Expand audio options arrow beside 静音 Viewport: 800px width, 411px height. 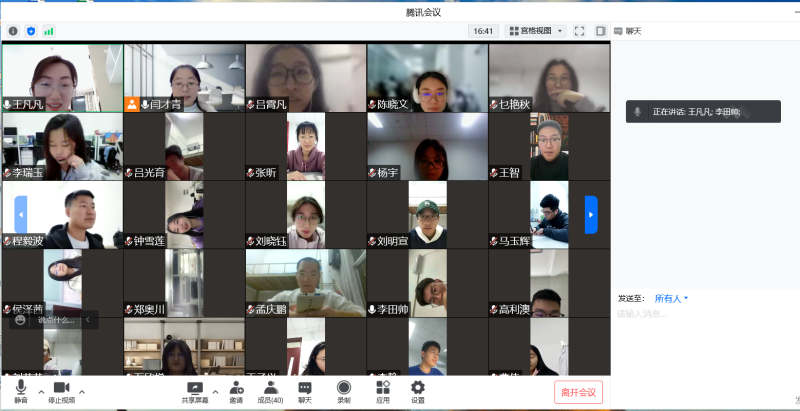coord(41,391)
